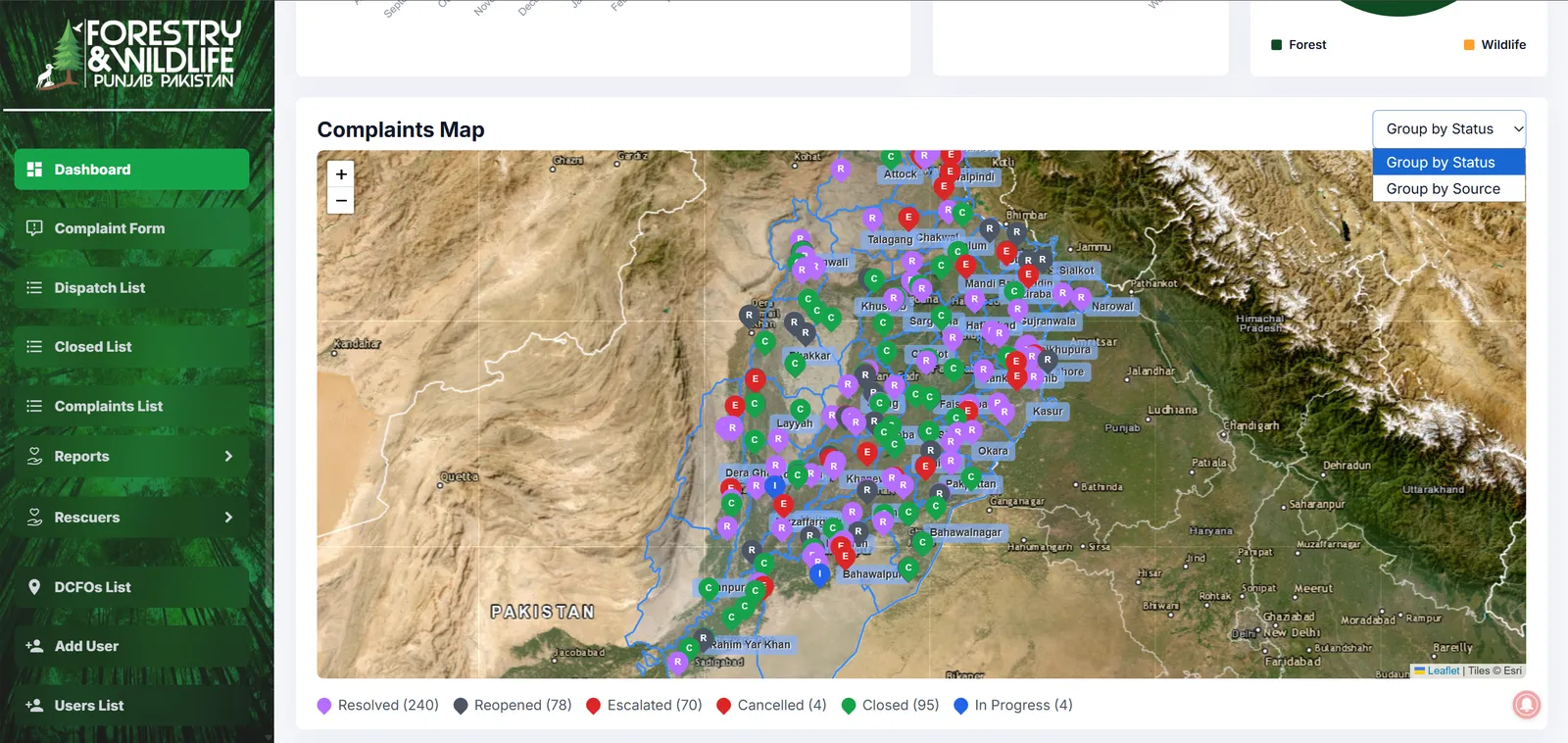1568x743 pixels.
Task: Click the Reports sidebar icon
Action: click(34, 457)
